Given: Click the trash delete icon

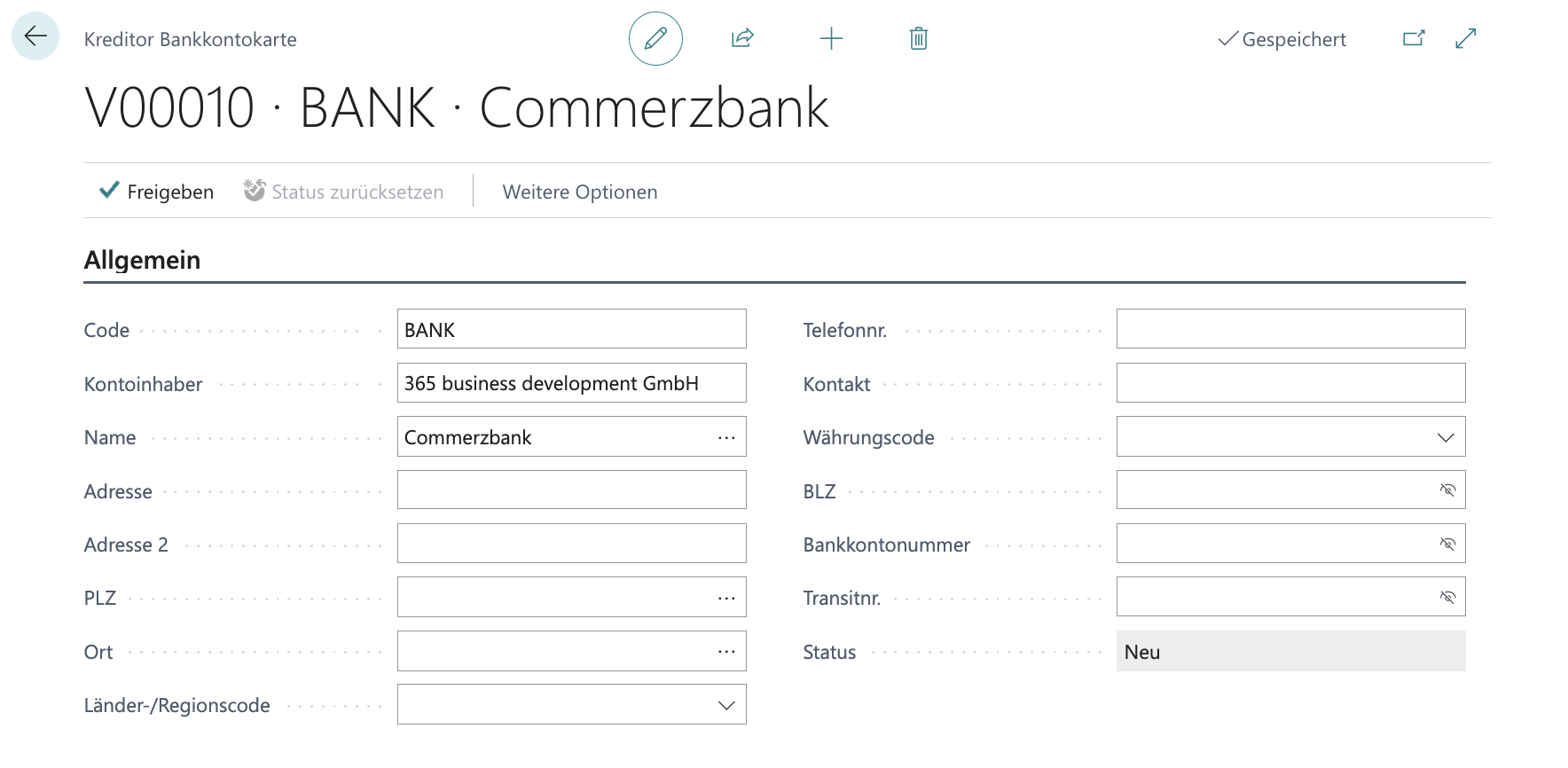Looking at the screenshot, I should 918,38.
